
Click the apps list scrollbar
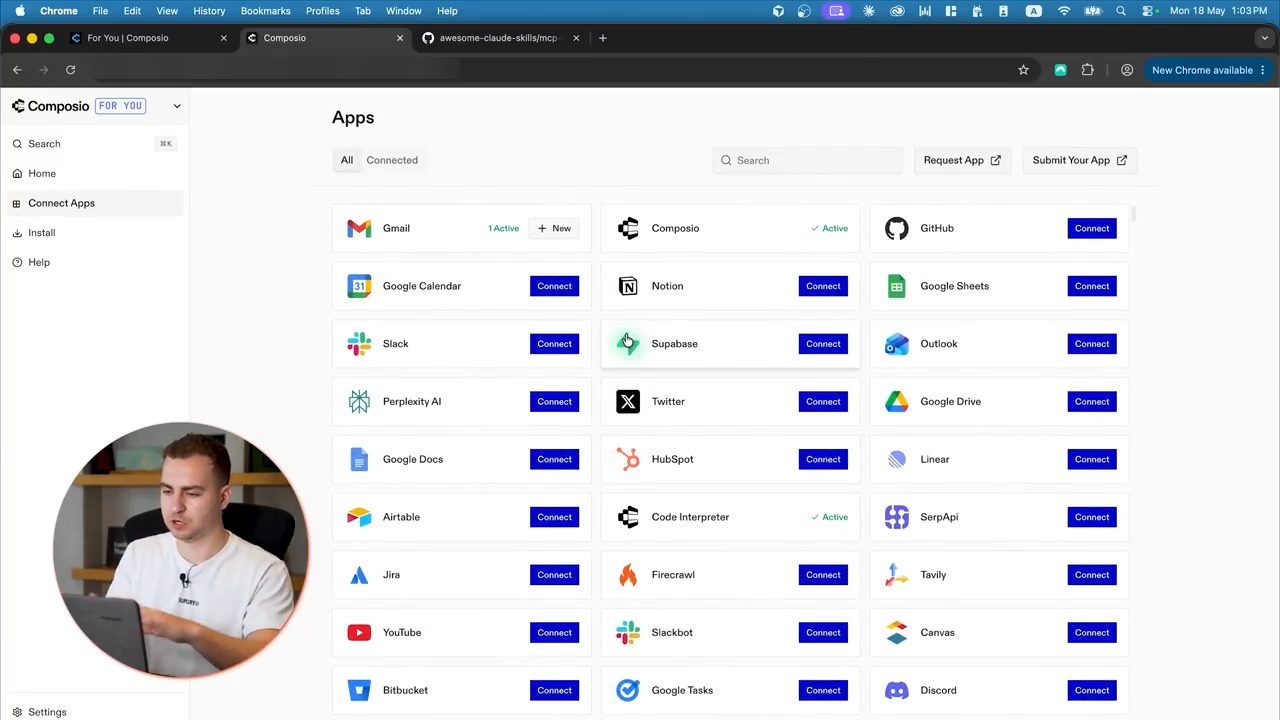1133,215
